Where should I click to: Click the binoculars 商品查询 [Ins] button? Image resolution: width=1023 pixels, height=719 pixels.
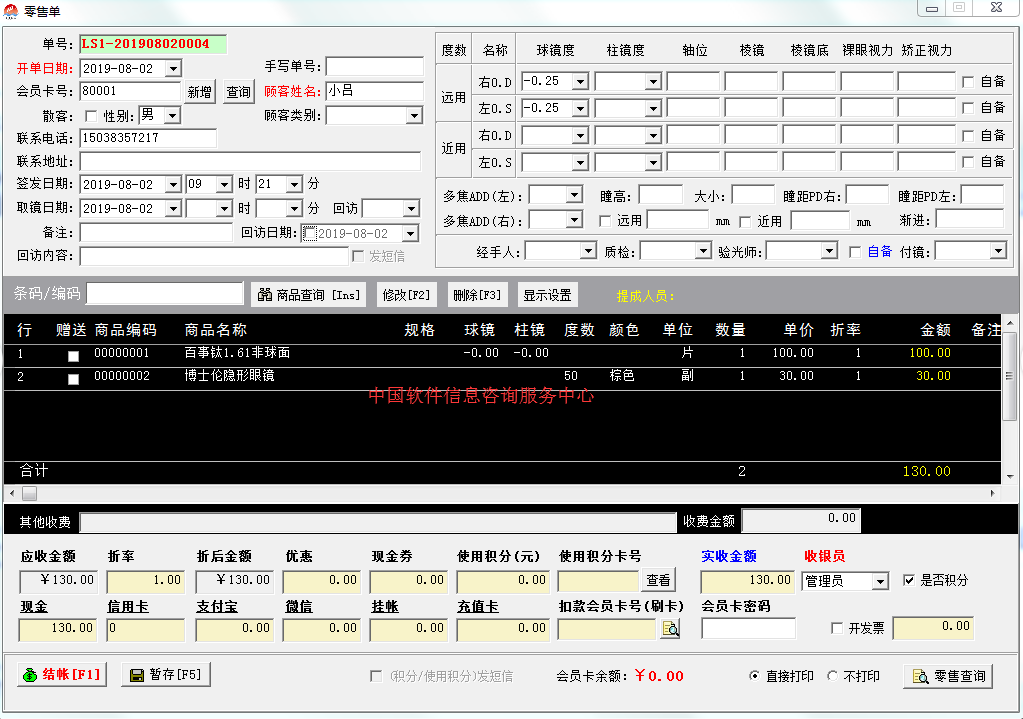tap(309, 295)
